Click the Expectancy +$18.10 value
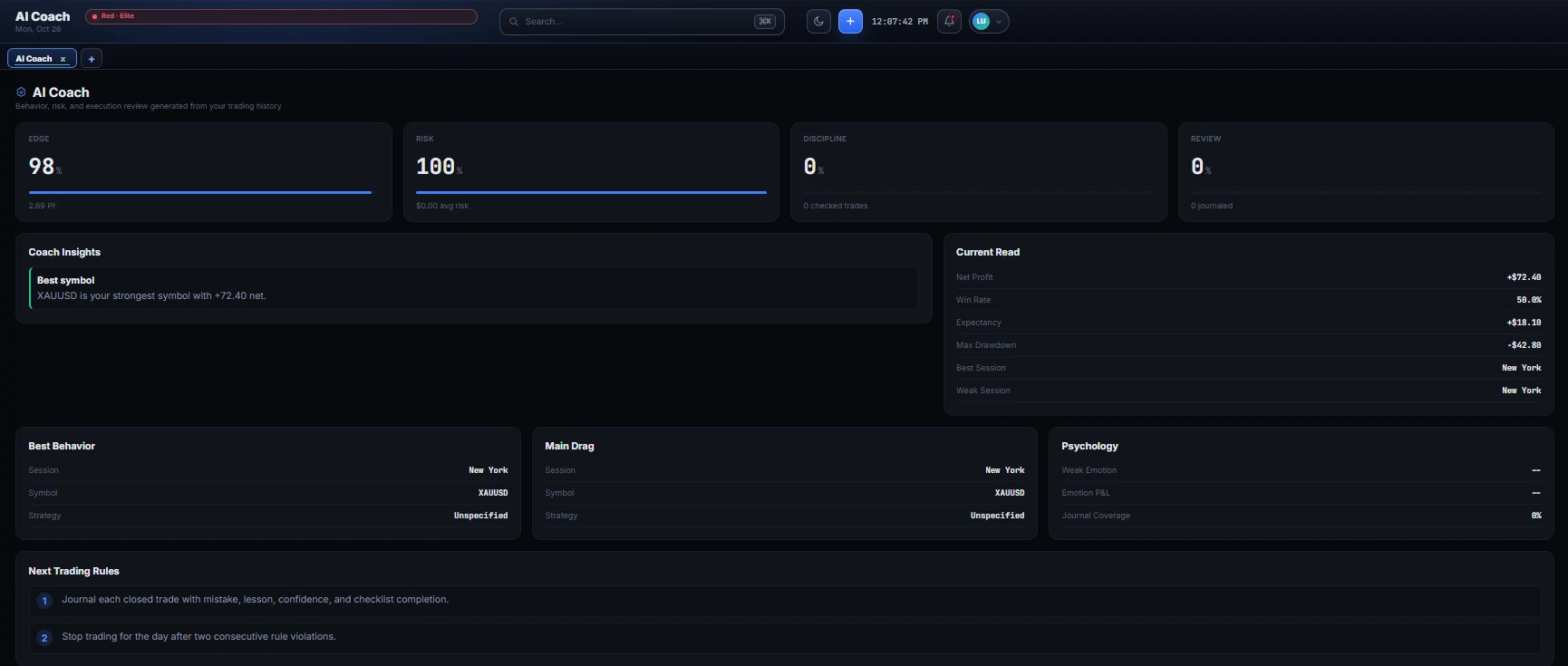1568x666 pixels. tap(1524, 323)
